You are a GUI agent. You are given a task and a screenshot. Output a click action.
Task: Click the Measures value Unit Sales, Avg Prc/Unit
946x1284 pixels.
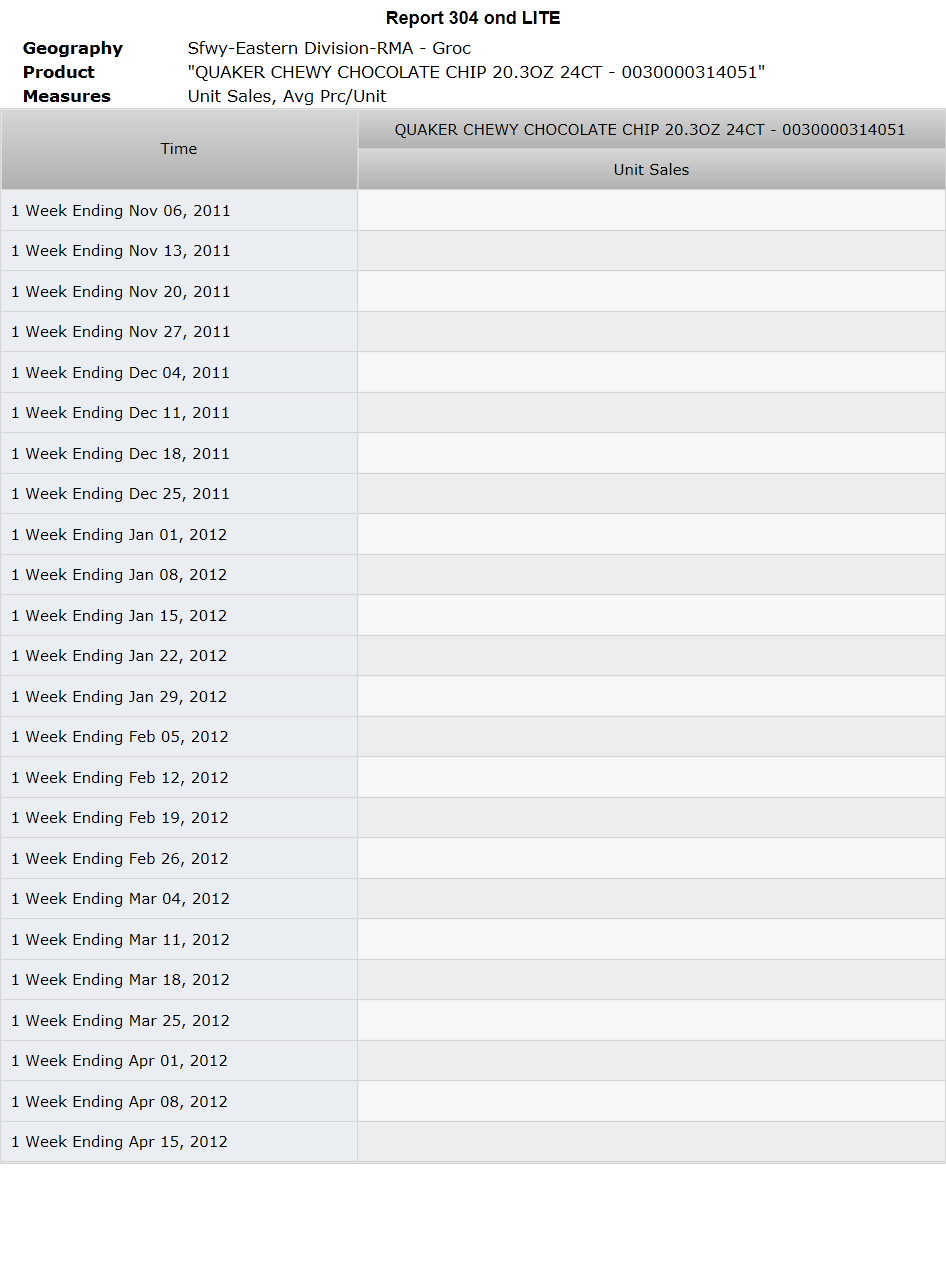click(x=287, y=96)
